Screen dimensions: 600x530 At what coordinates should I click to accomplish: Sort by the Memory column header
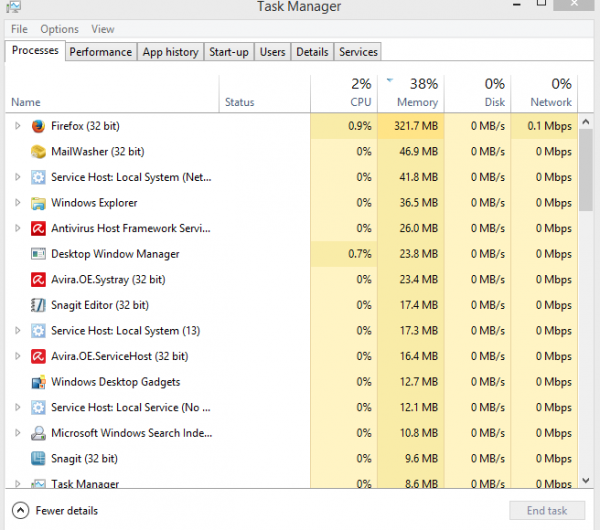click(x=411, y=94)
